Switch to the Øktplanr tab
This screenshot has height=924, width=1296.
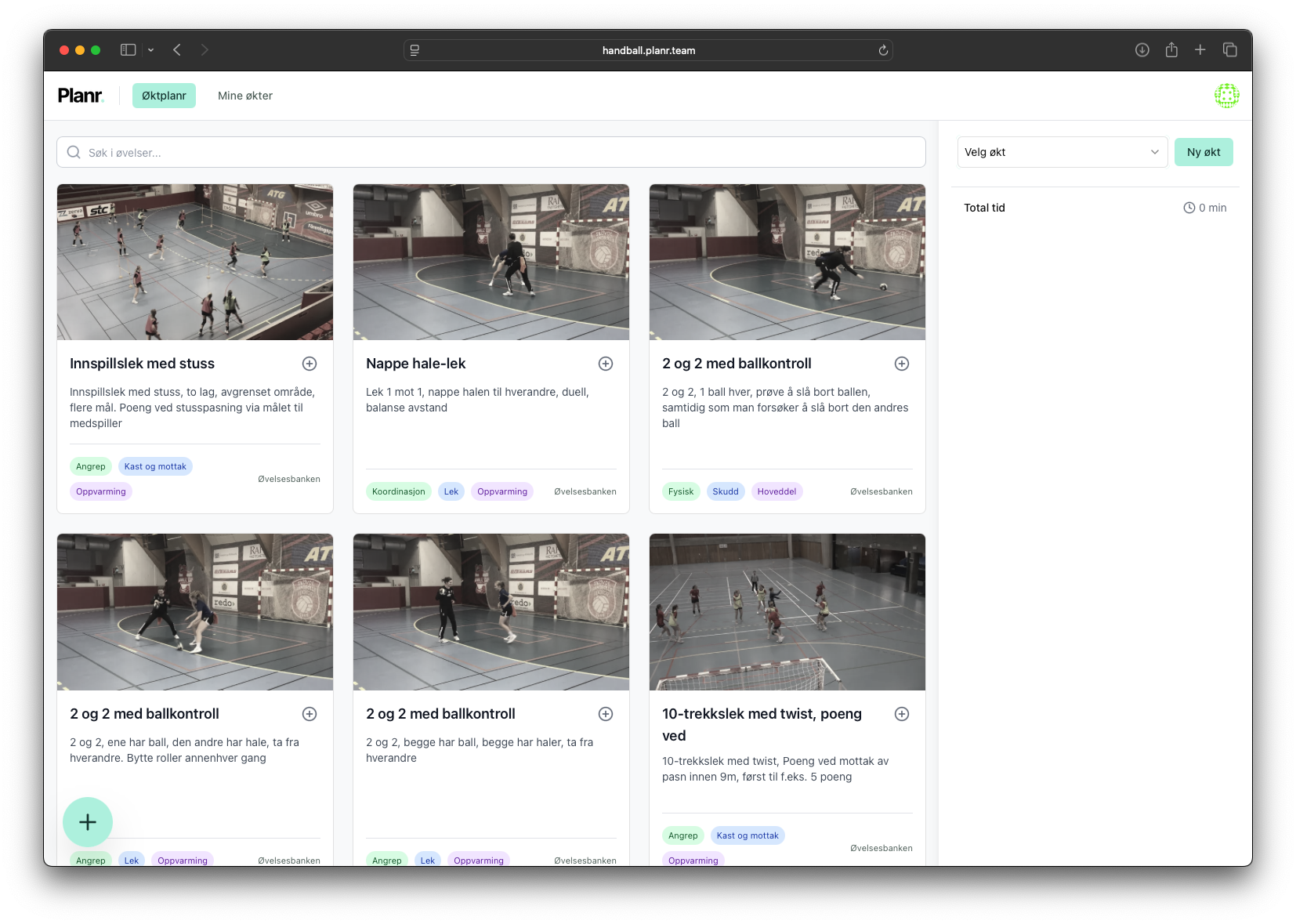[164, 96]
